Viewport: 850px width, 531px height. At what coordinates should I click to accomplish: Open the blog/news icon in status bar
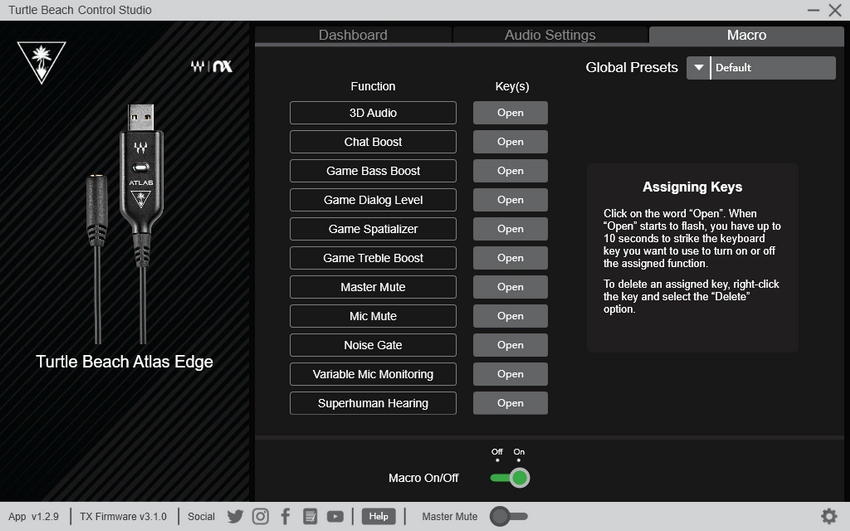pos(310,516)
